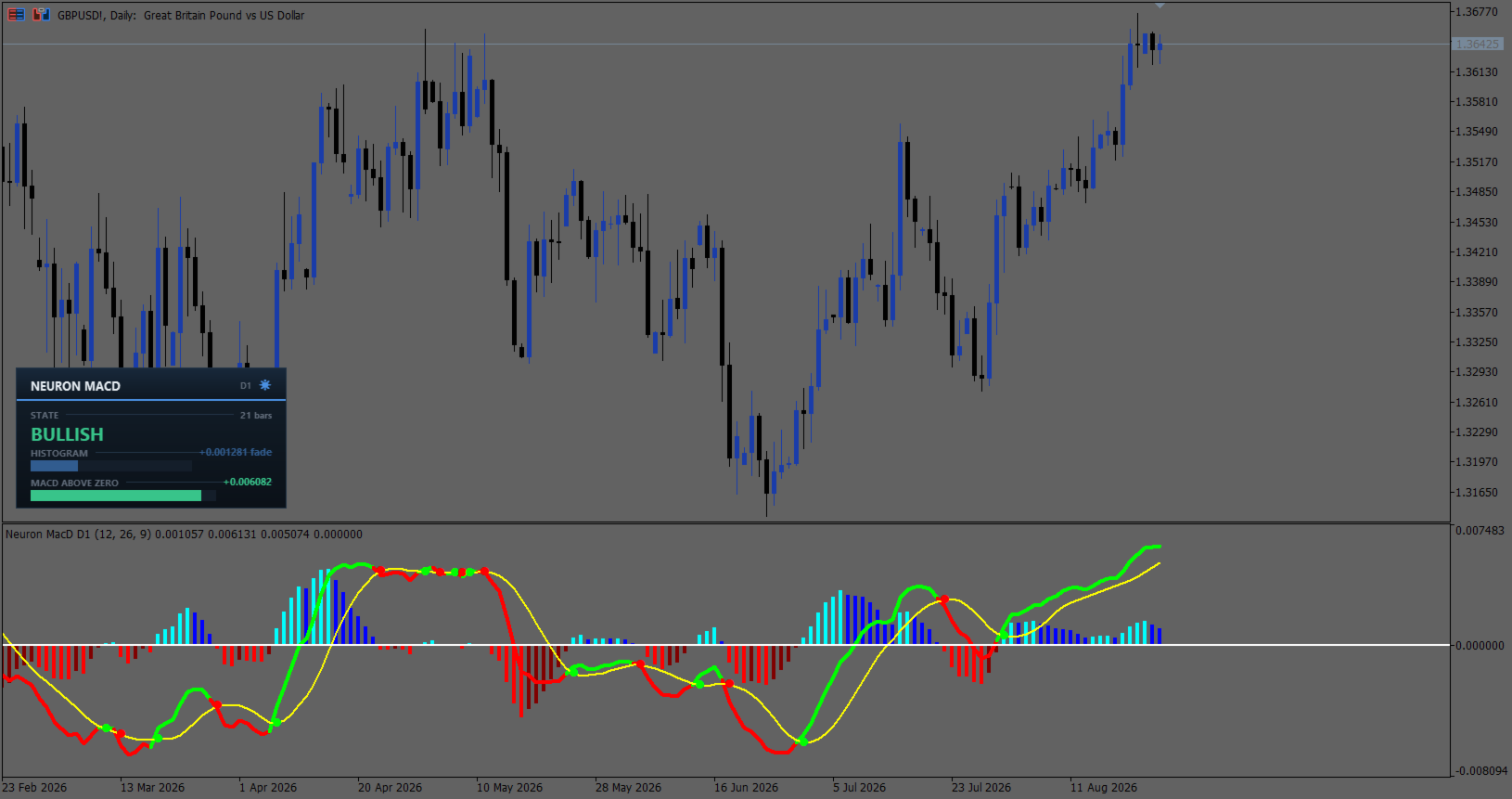Click the 10 May 2026 date label
Screen dimensions: 1512x799
[x=510, y=788]
